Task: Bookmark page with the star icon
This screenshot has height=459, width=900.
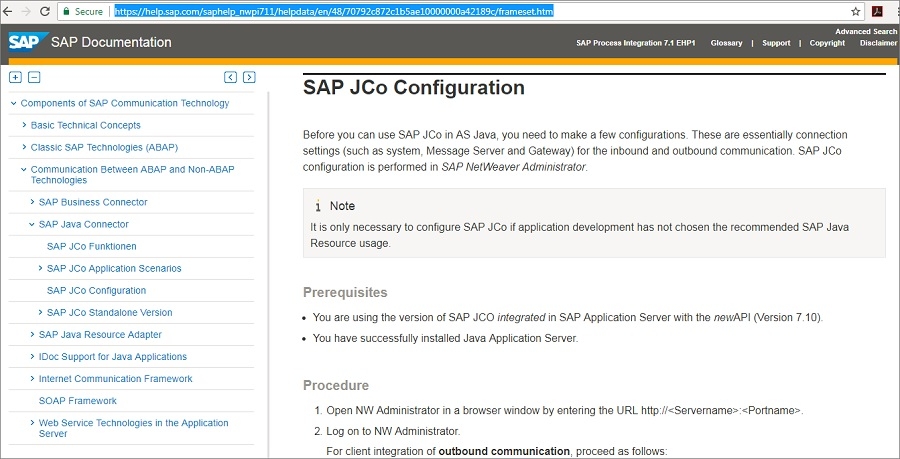Action: coord(856,12)
